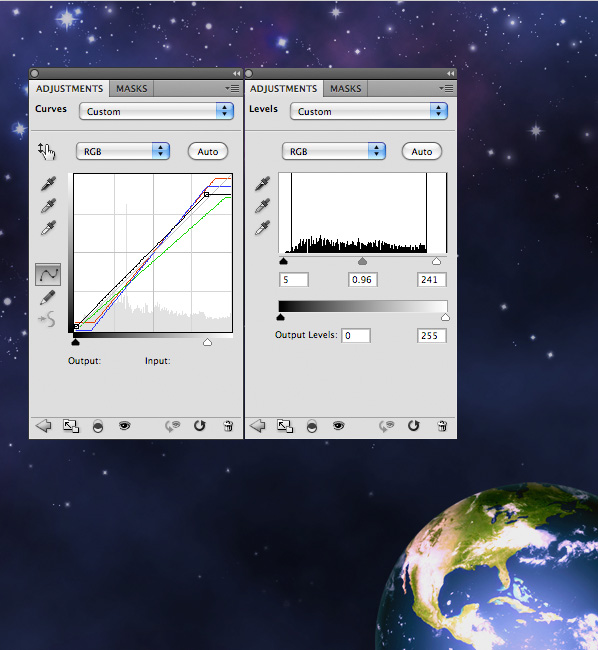Select the upper-right curve control point

206,194
